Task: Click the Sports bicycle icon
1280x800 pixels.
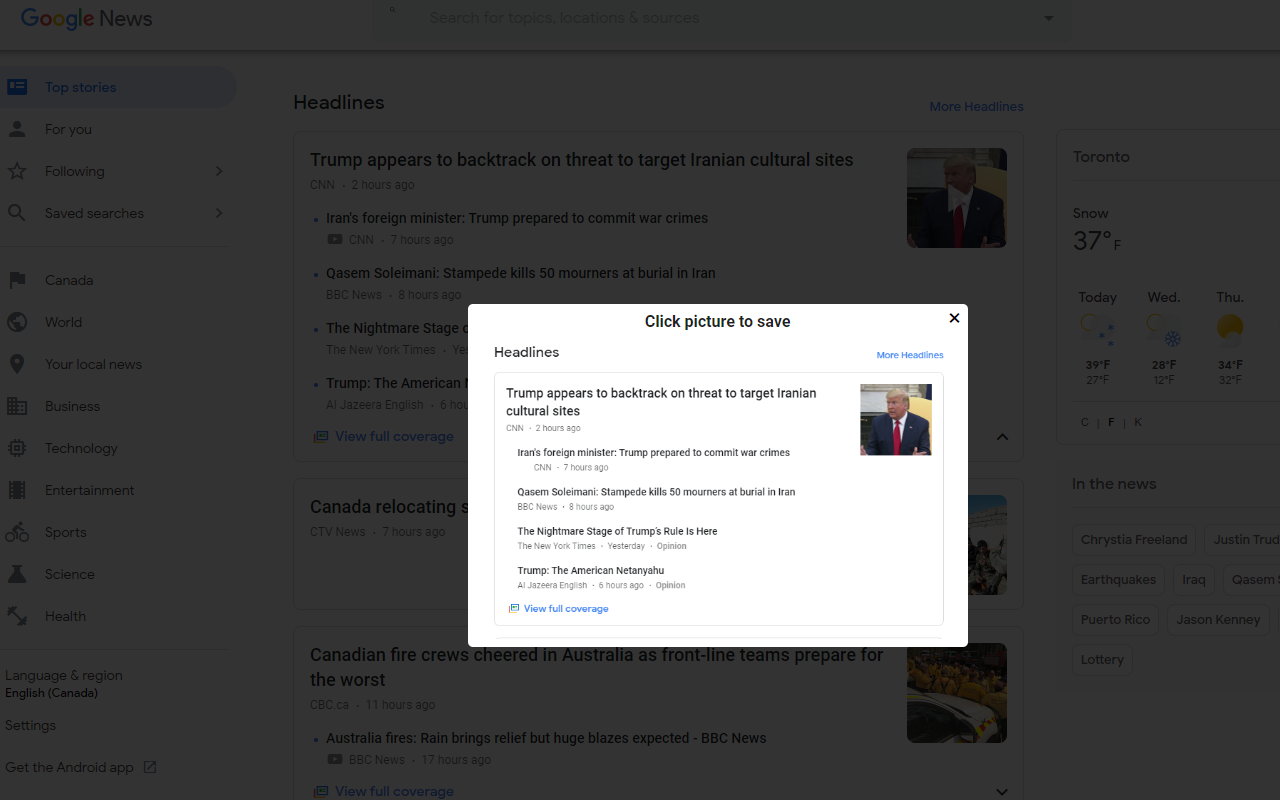Action: click(x=17, y=532)
